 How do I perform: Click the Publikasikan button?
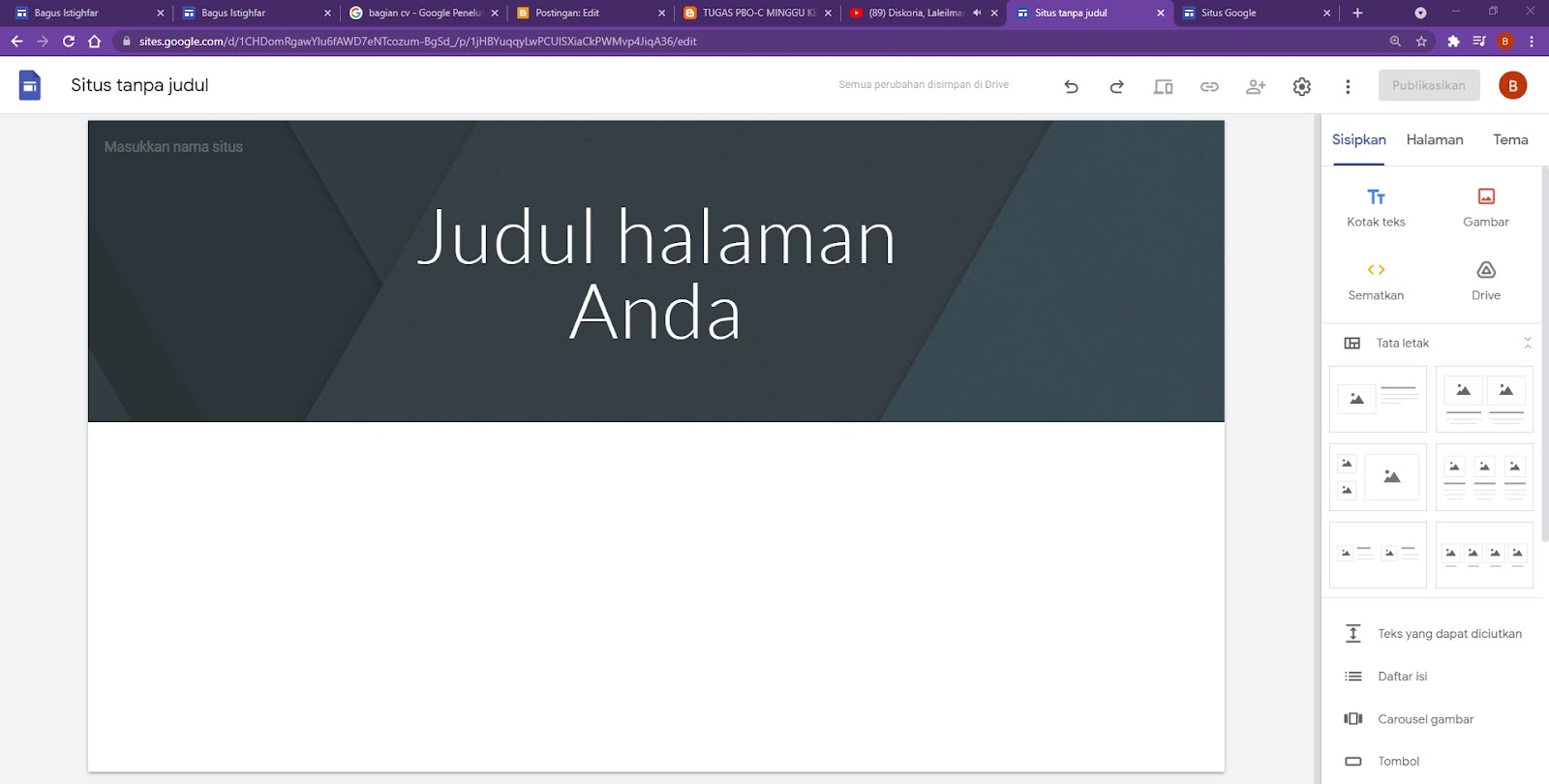pyautogui.click(x=1429, y=85)
